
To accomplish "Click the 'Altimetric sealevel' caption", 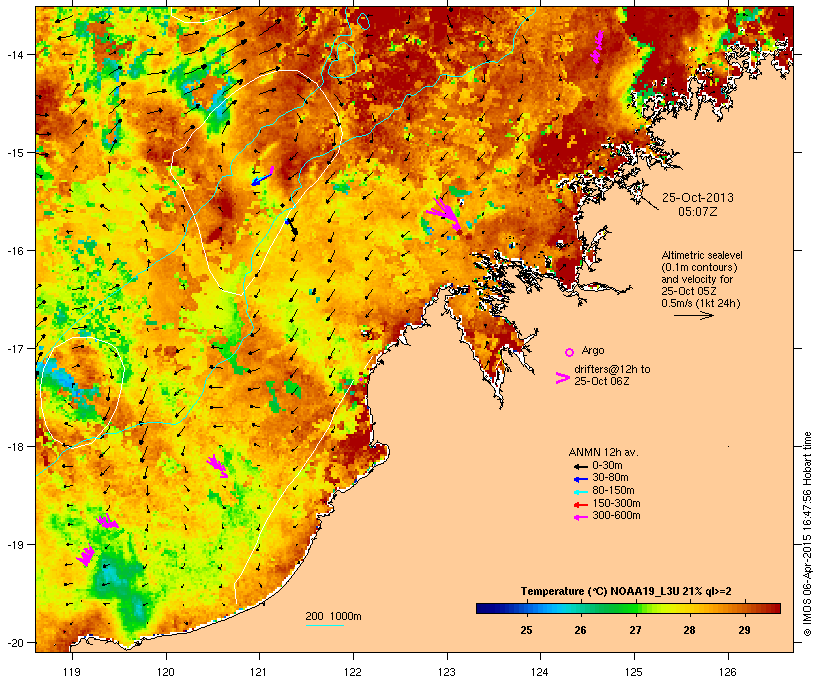I will 702,255.
